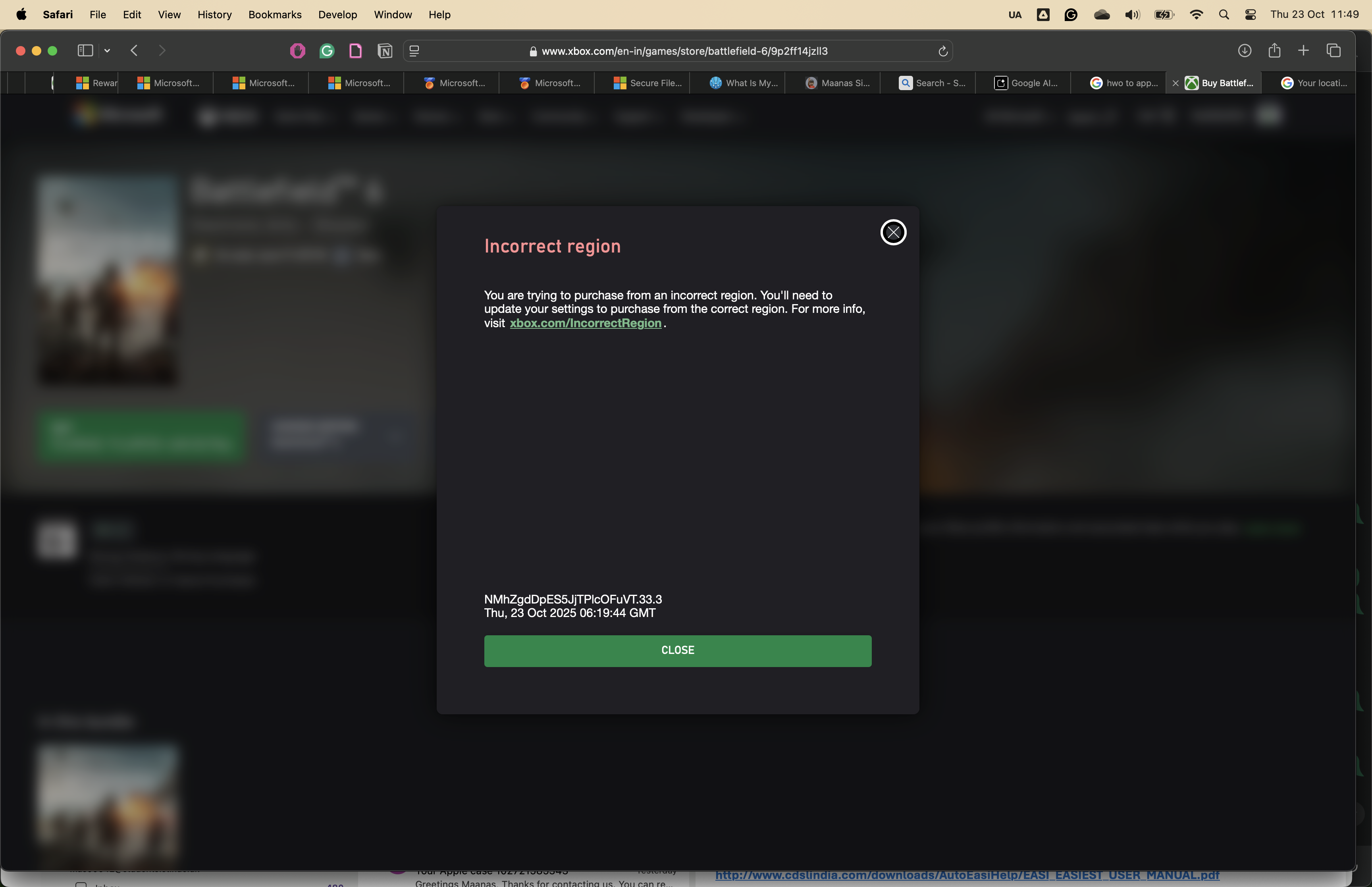Open the page reader menu icon in address bar
The image size is (1372, 887).
(x=414, y=51)
